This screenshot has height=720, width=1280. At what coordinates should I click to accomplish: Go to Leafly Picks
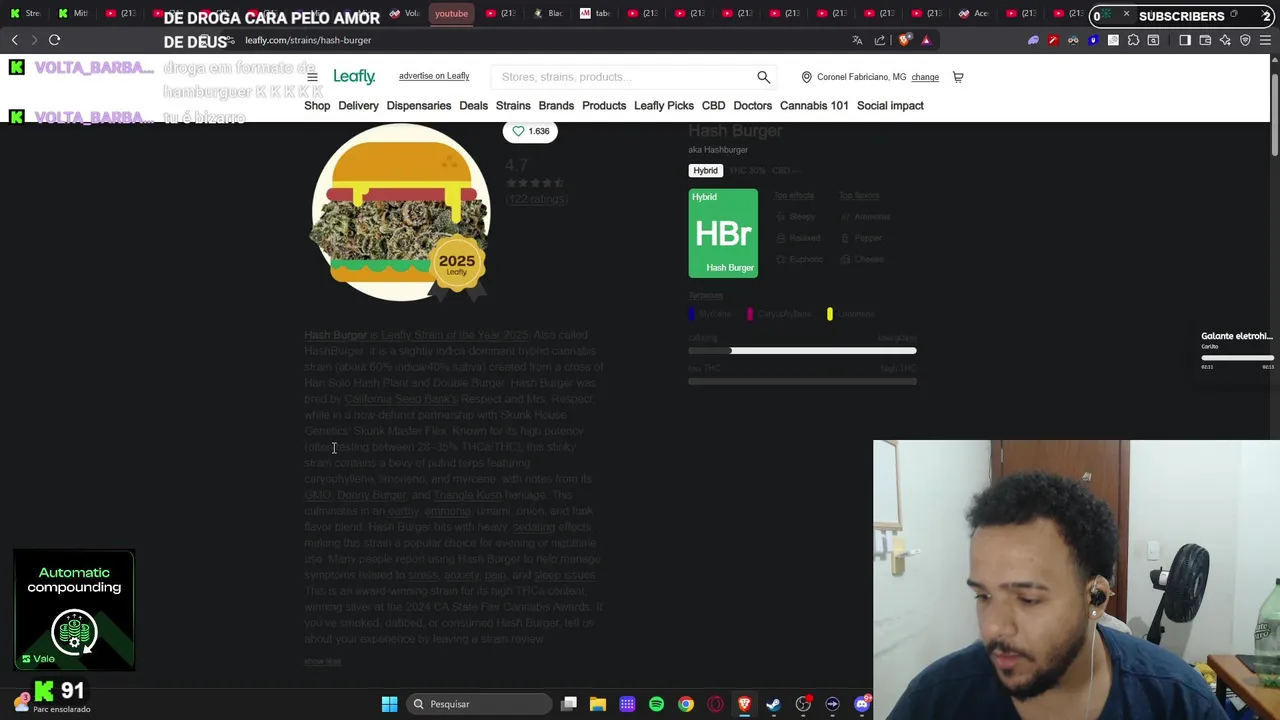664,105
